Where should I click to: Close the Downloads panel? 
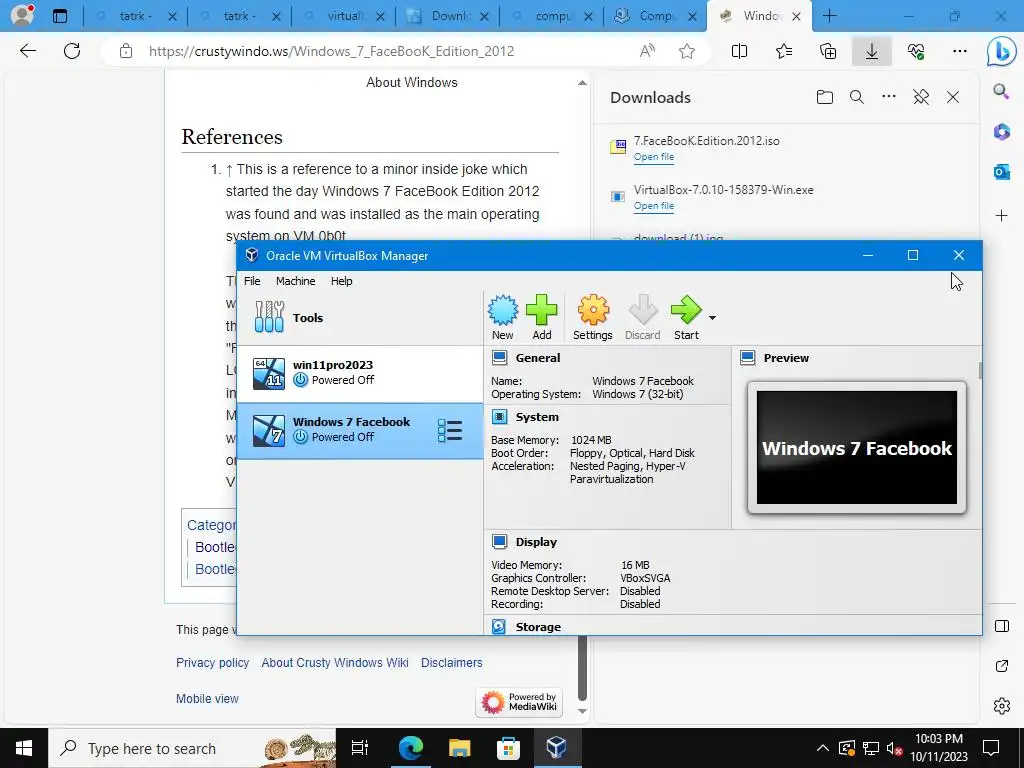(x=953, y=97)
